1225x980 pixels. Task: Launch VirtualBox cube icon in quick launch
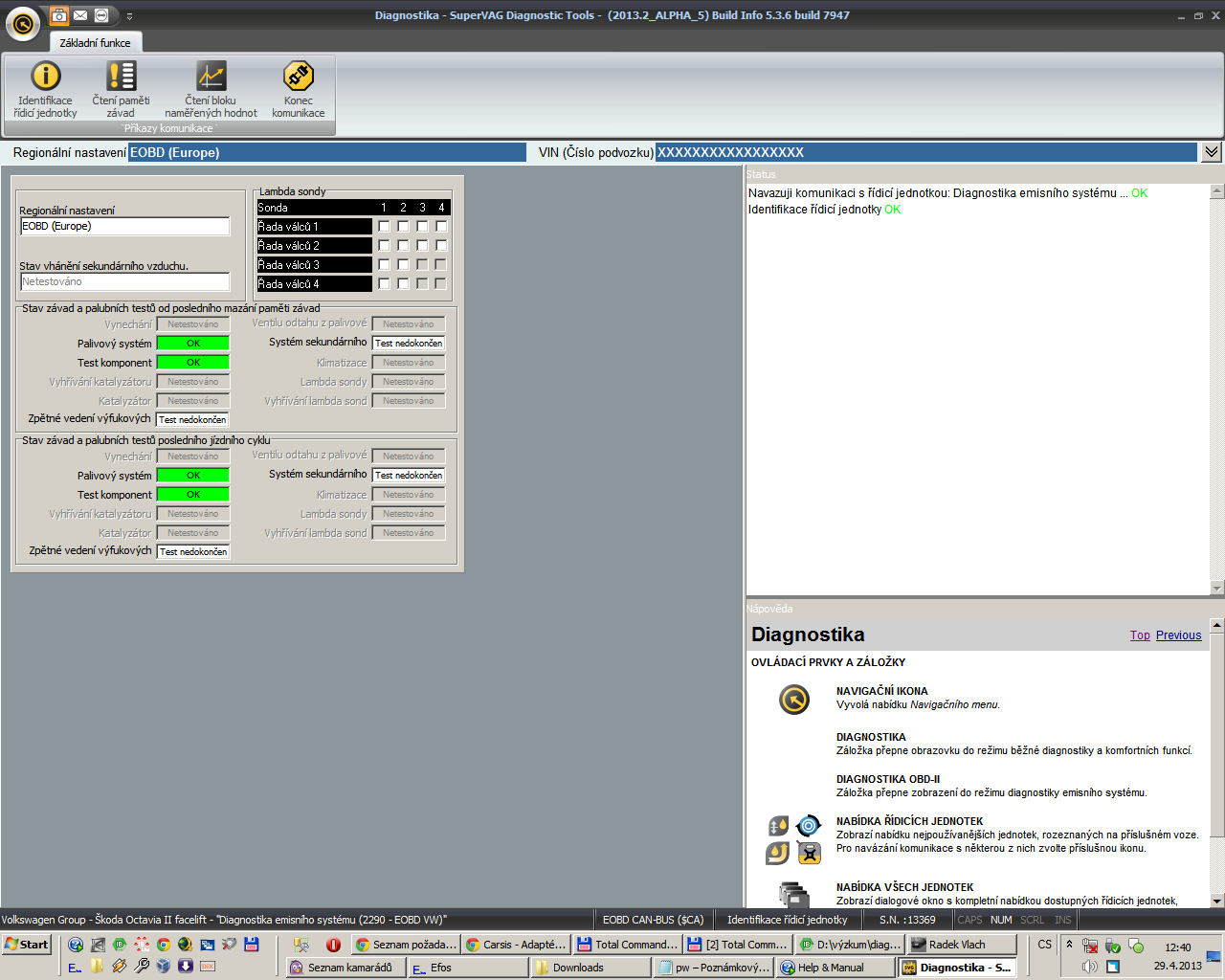163,967
